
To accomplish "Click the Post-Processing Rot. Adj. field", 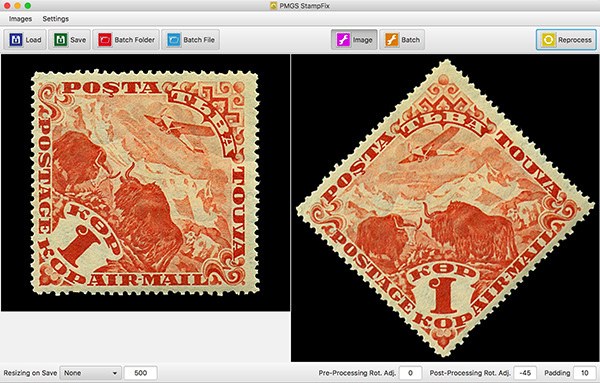I will point(525,373).
